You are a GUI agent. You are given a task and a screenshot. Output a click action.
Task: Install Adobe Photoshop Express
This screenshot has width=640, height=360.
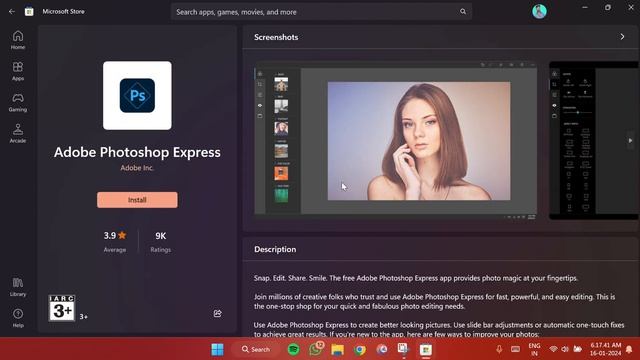[x=137, y=200]
